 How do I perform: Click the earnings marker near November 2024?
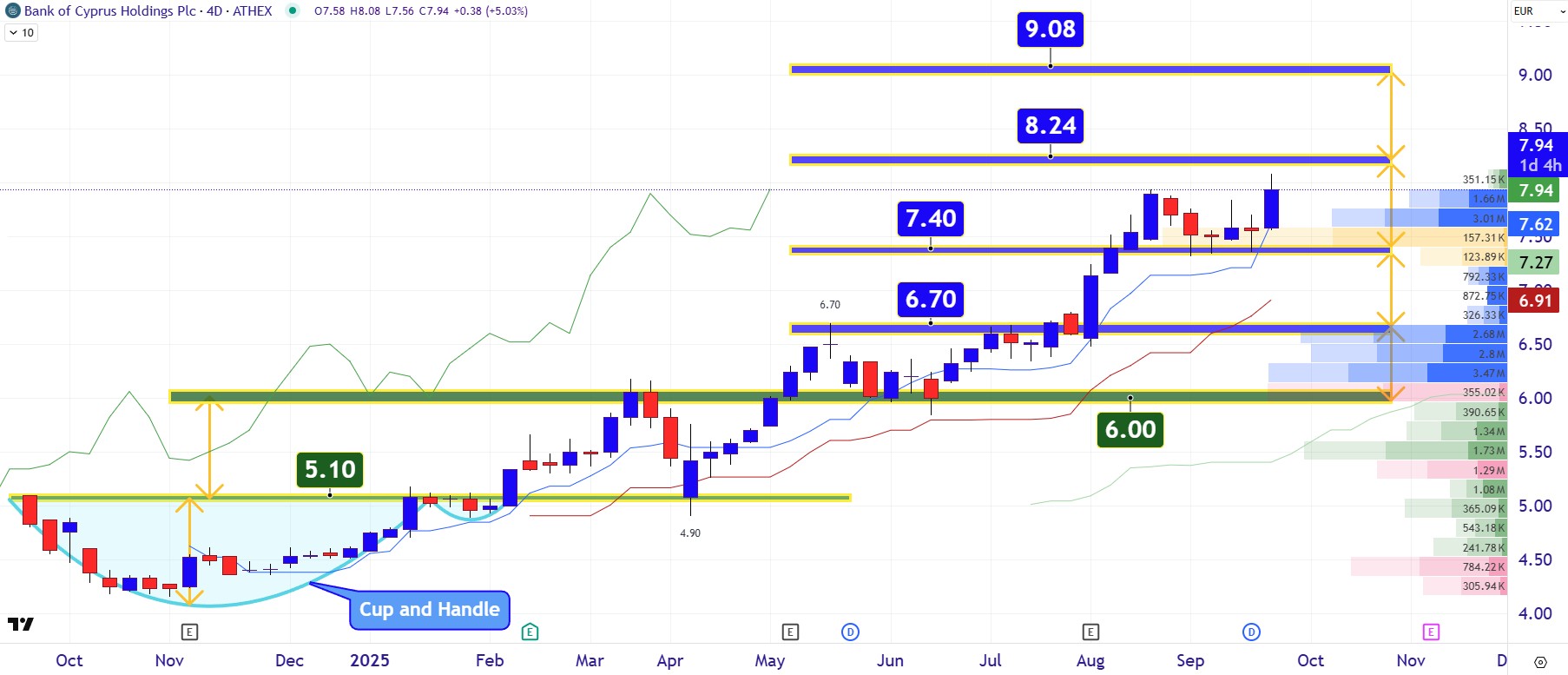tap(189, 632)
